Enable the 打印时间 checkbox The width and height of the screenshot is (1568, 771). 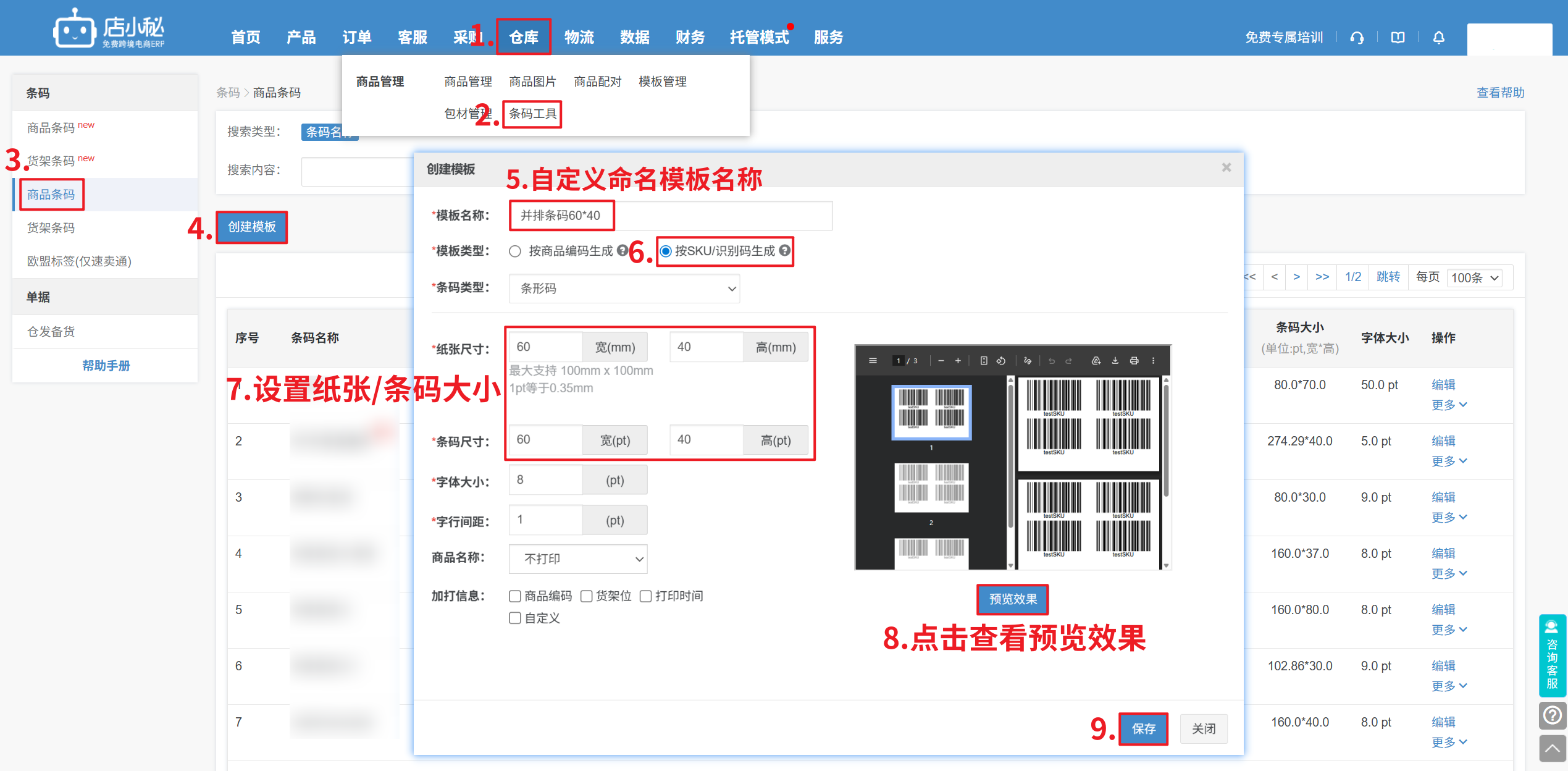[x=646, y=596]
